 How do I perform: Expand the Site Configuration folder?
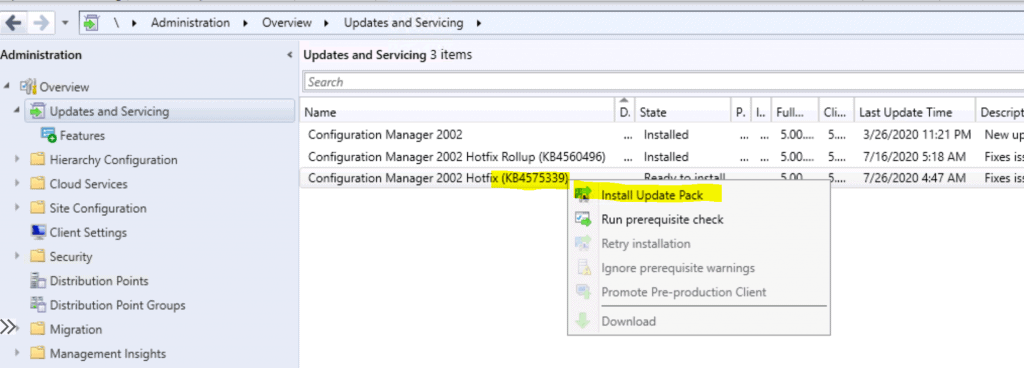click(18, 208)
